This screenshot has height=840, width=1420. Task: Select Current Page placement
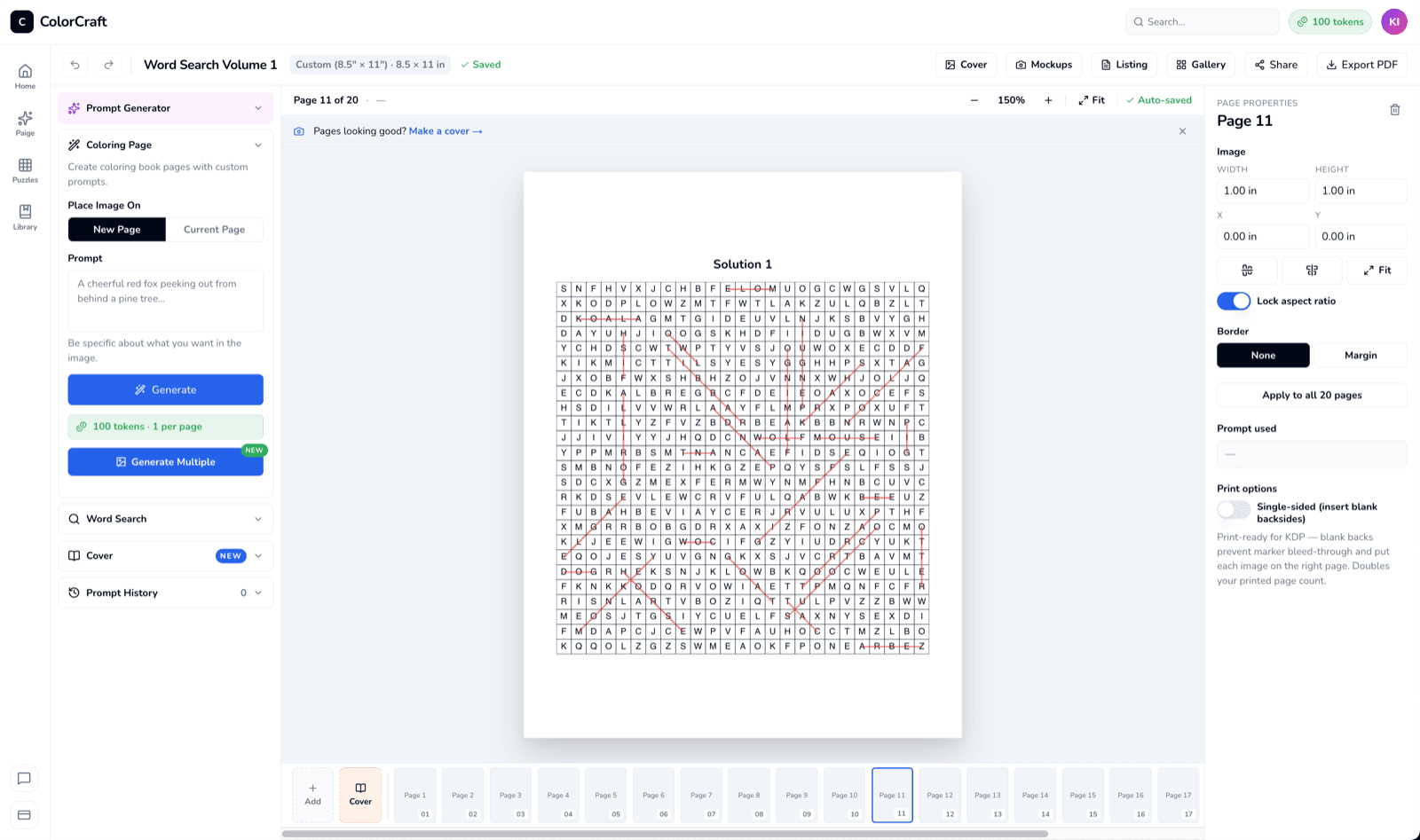click(214, 229)
